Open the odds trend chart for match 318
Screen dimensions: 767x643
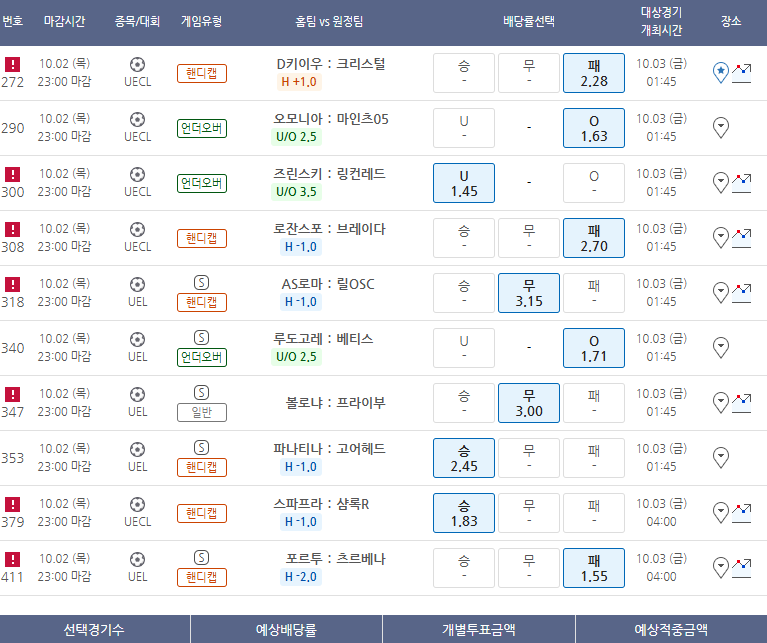click(742, 292)
